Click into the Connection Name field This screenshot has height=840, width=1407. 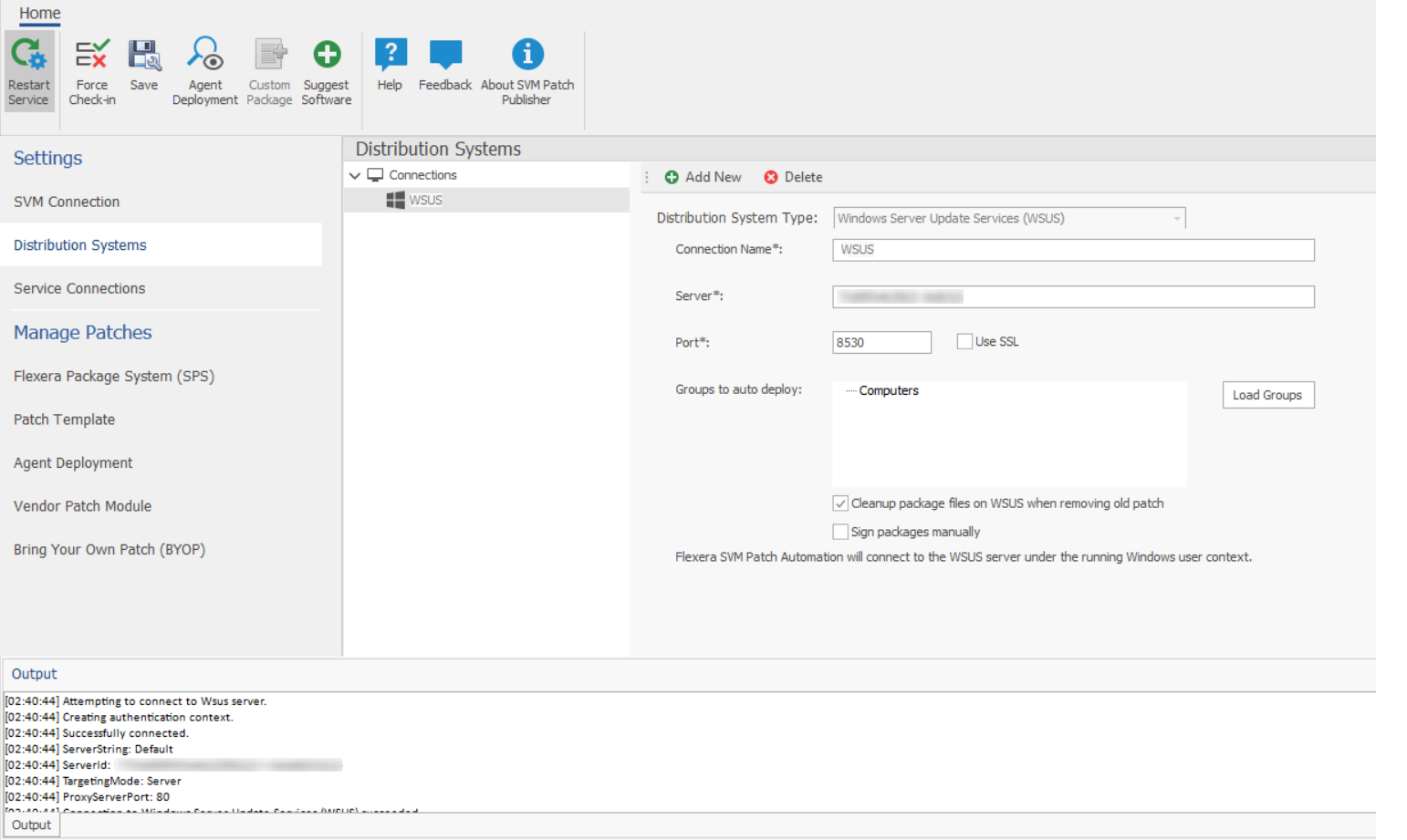tap(1073, 250)
